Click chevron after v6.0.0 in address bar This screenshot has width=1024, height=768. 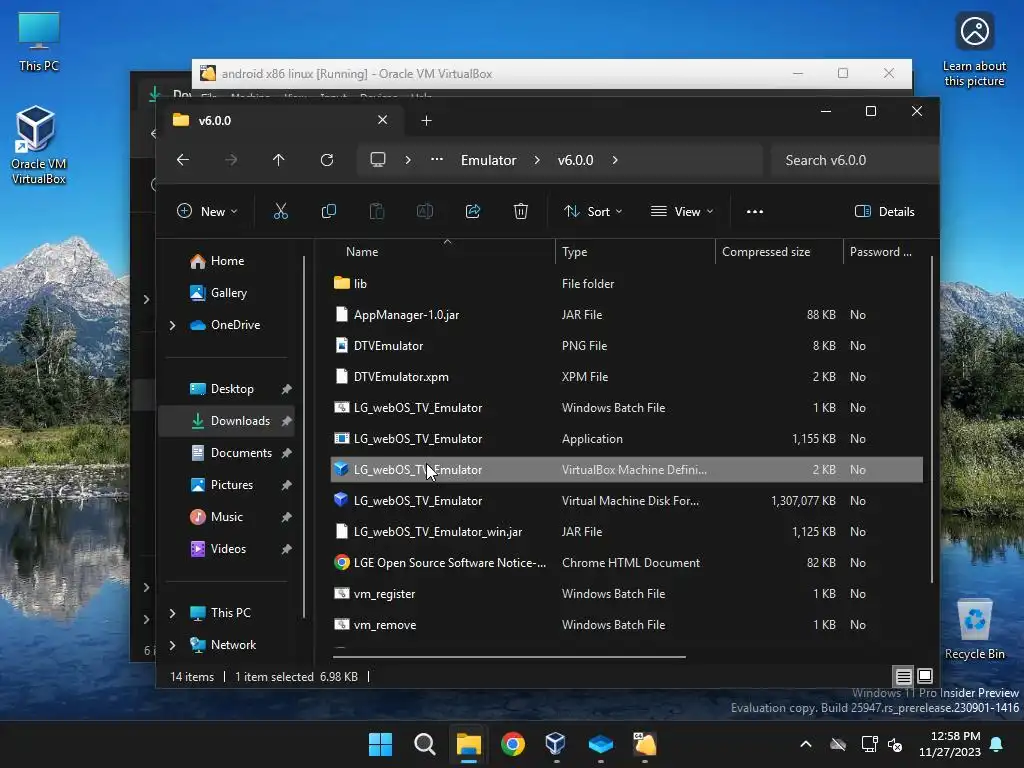click(615, 160)
